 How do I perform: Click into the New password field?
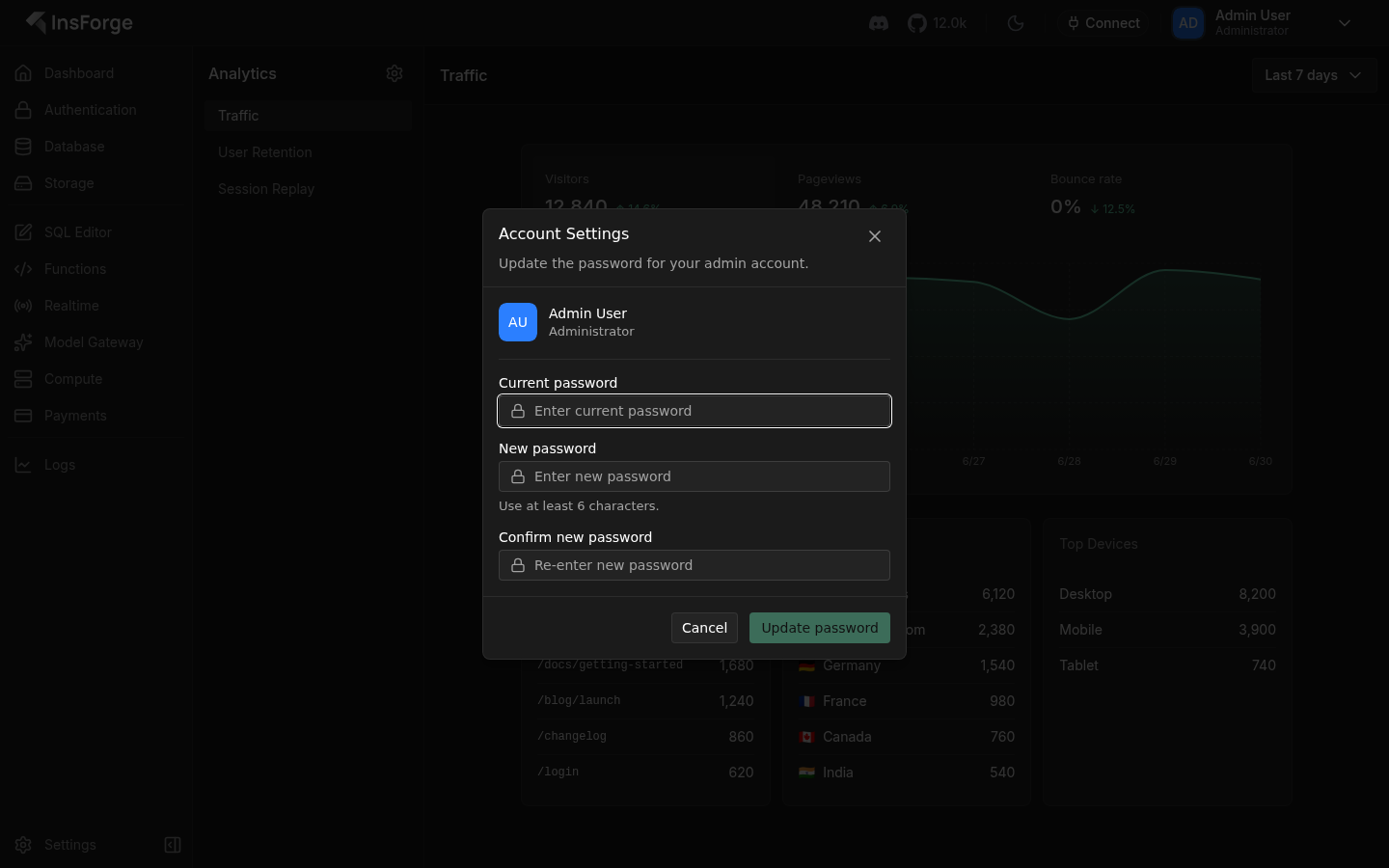694,476
